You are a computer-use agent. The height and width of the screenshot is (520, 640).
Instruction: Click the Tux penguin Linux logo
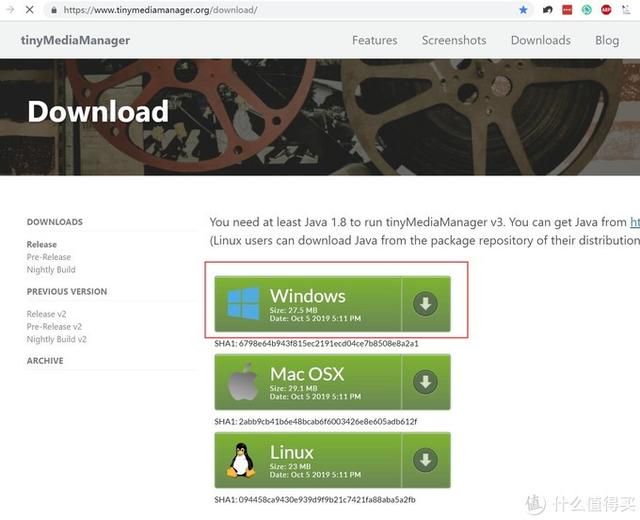pyautogui.click(x=241, y=460)
